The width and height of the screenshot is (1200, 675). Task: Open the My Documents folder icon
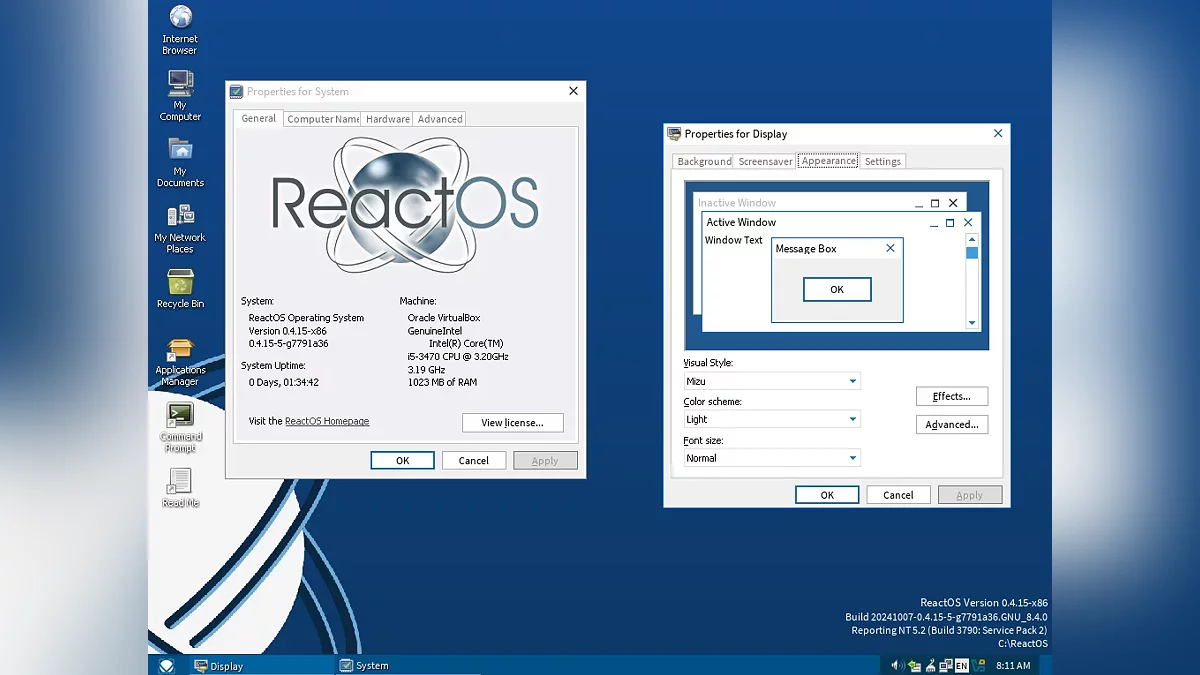tap(180, 150)
